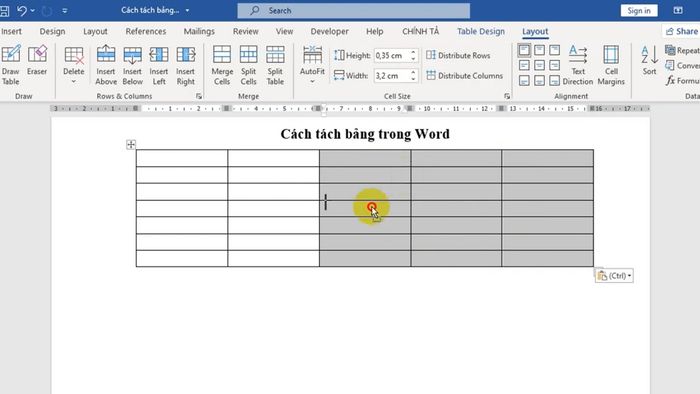Set alignment to Align Bottom Center
This screenshot has height=394, width=700.
coord(539,81)
